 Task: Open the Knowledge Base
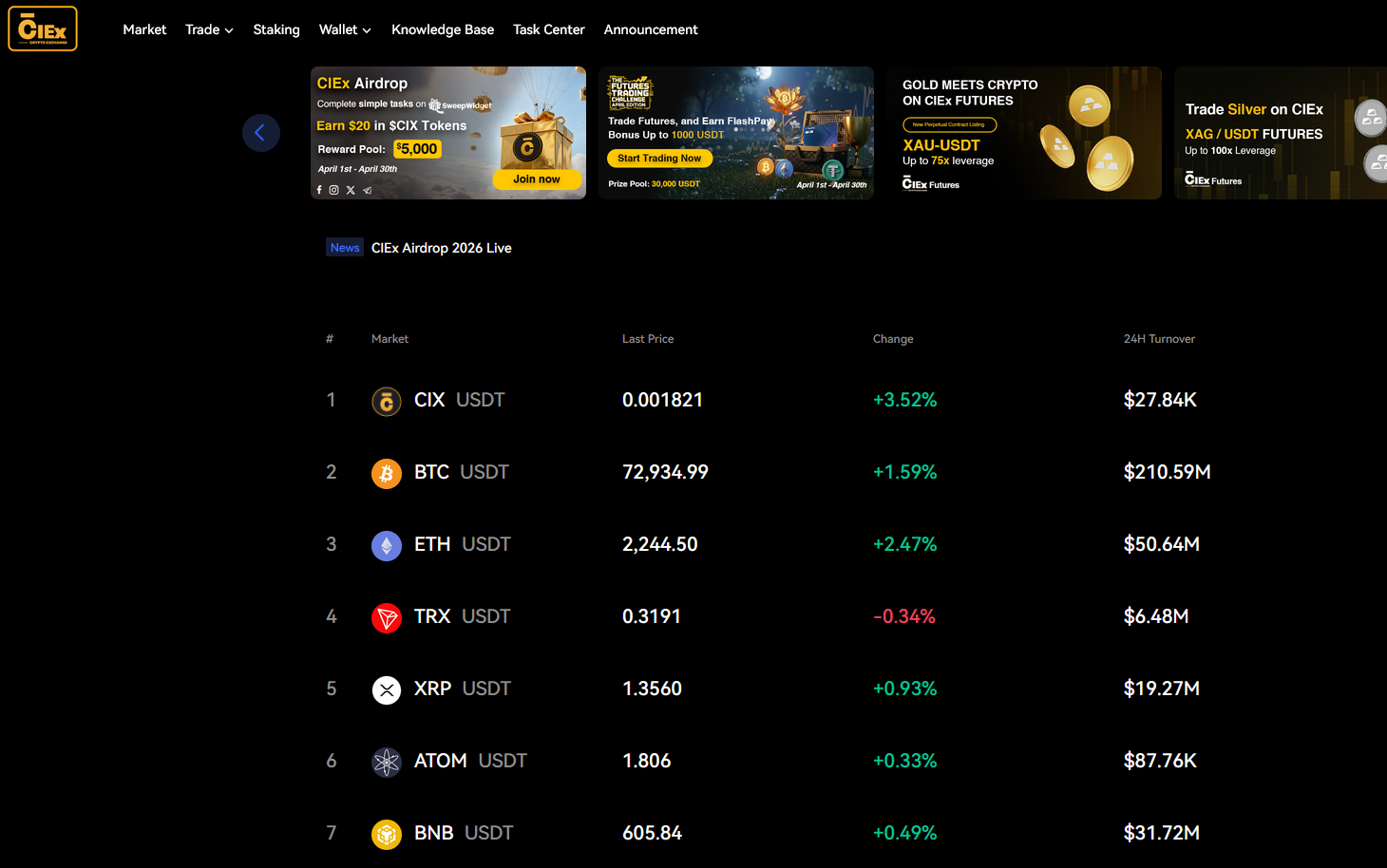443,29
